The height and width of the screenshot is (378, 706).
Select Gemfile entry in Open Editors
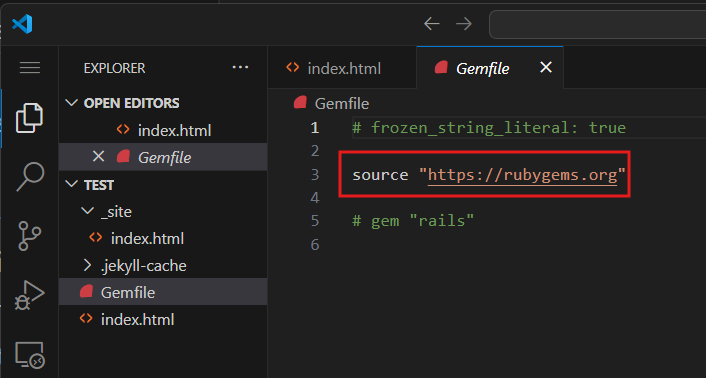[163, 157]
